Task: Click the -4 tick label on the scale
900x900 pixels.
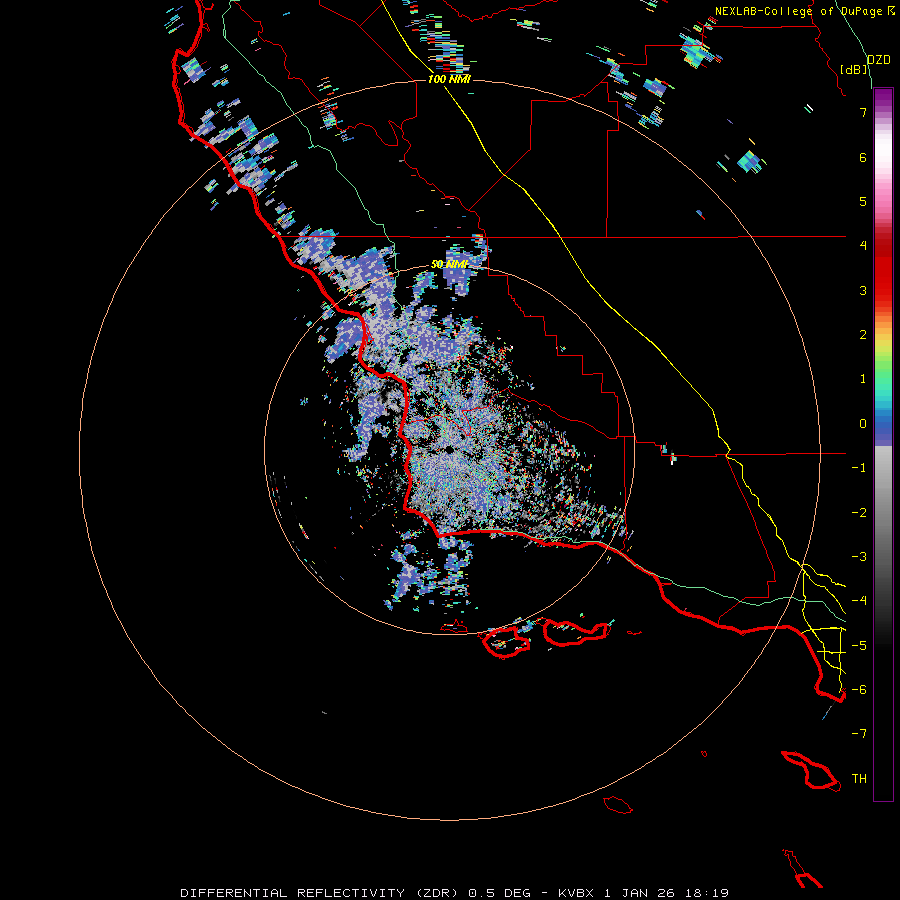Action: [x=859, y=601]
